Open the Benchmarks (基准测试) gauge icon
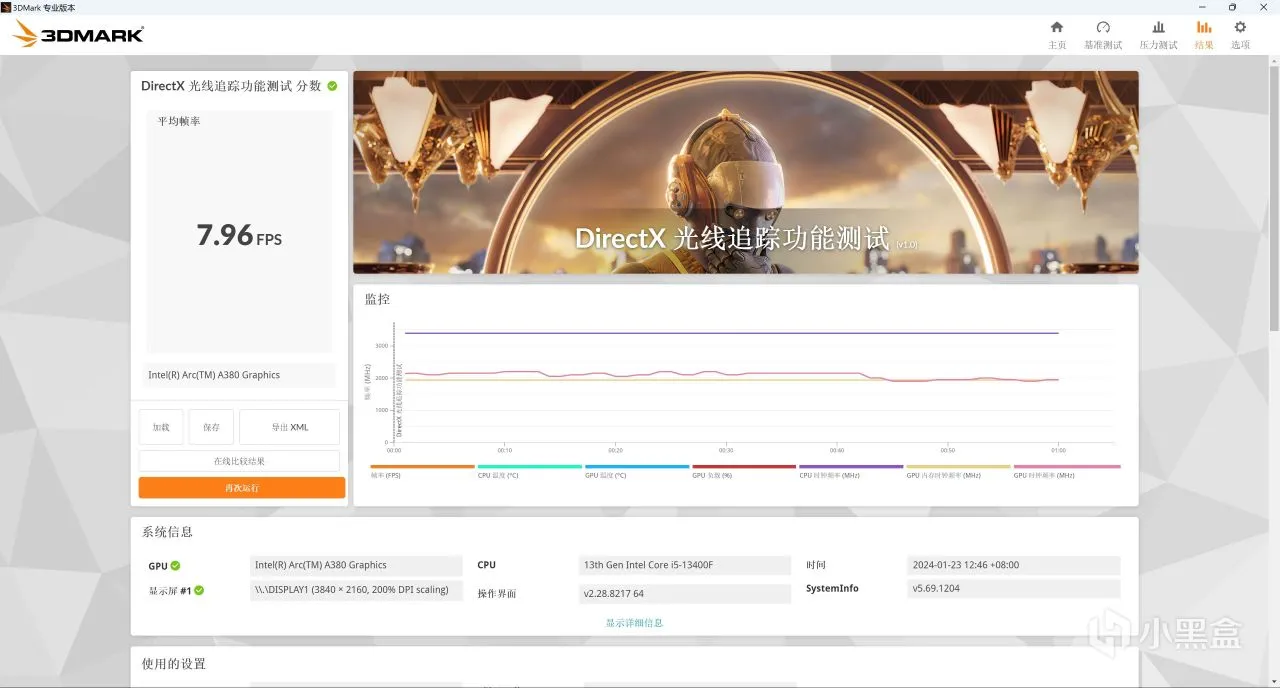The width and height of the screenshot is (1280, 688). [x=1103, y=27]
